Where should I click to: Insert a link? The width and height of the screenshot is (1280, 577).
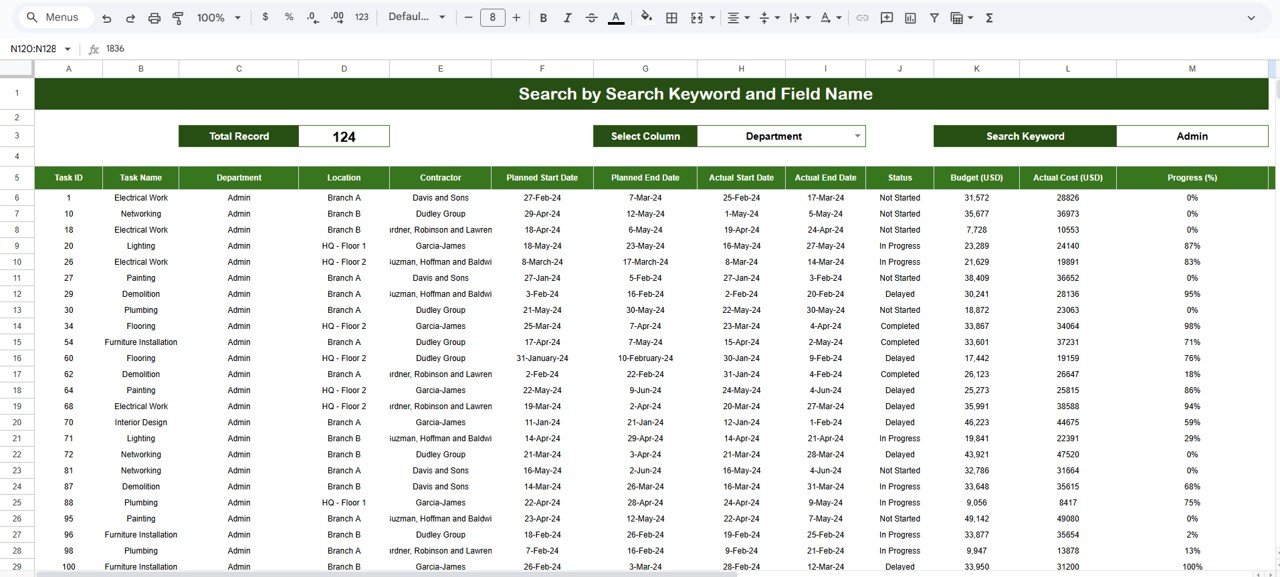pyautogui.click(x=863, y=17)
